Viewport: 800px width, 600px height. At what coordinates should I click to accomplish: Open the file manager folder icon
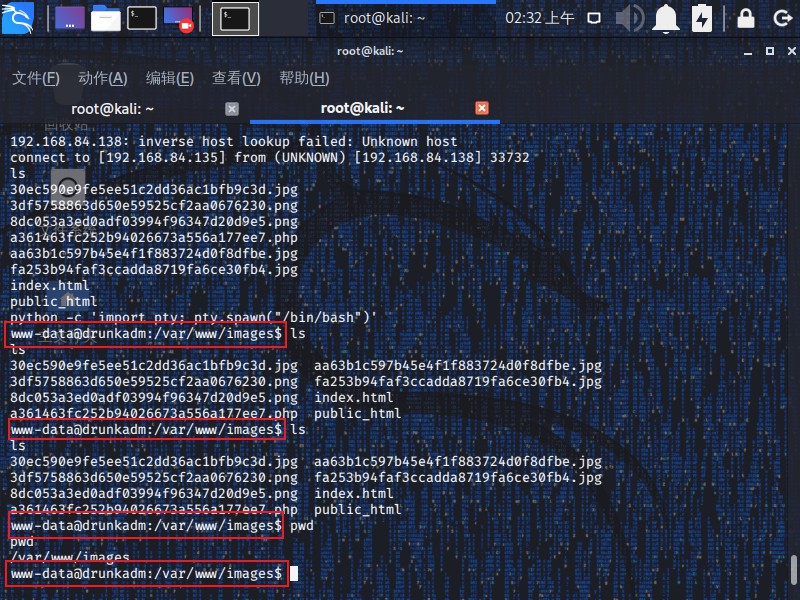pyautogui.click(x=106, y=18)
